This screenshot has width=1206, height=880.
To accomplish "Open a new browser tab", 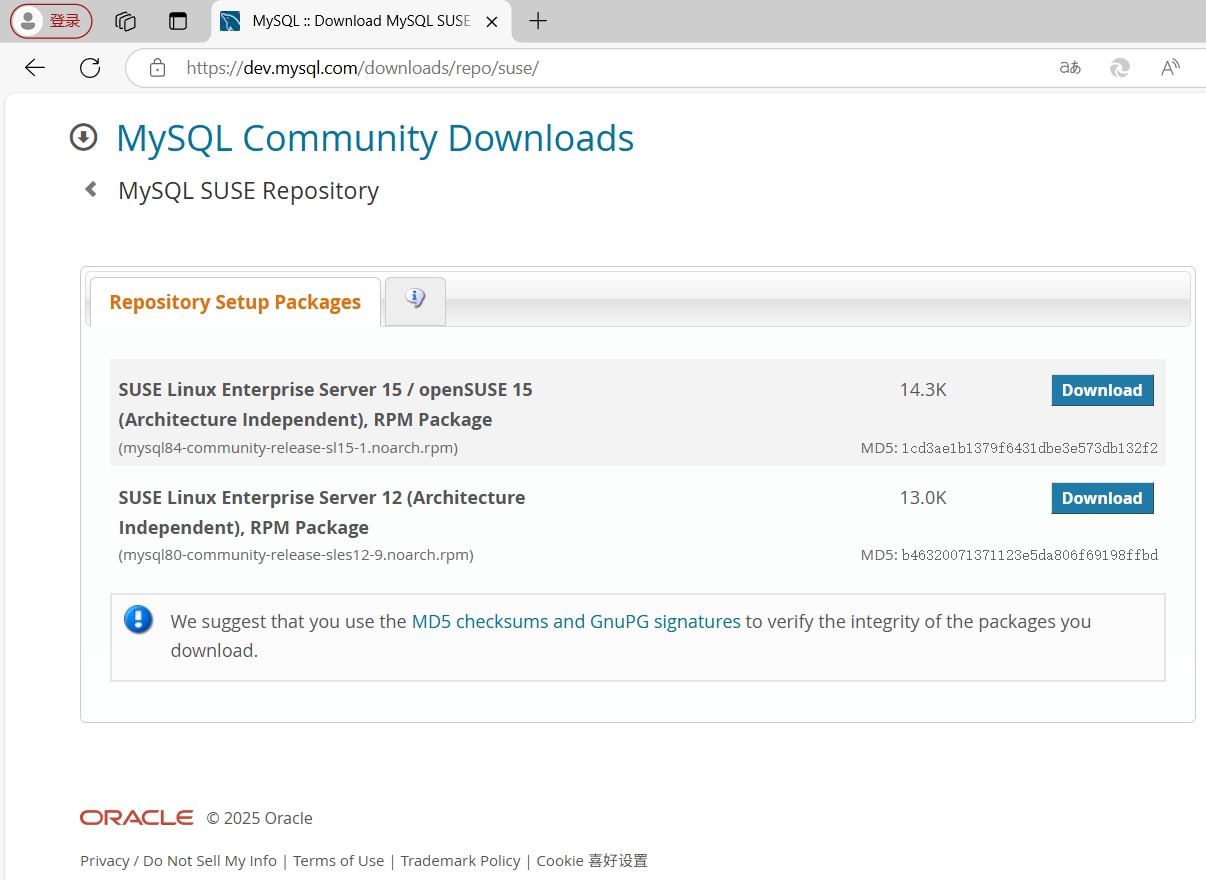I will [538, 21].
